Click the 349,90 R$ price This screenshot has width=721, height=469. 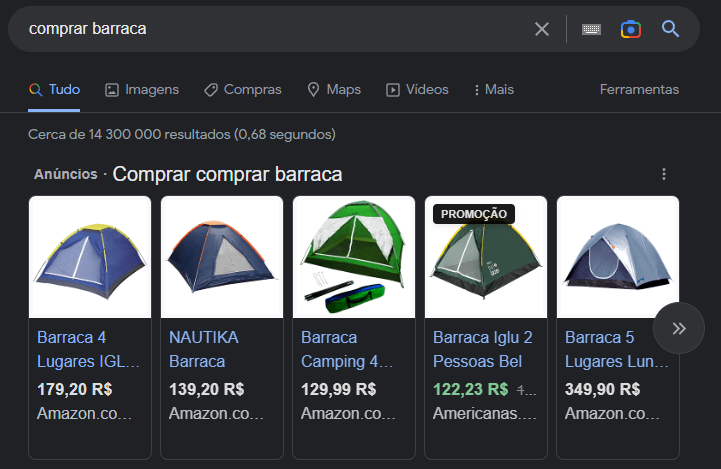click(x=602, y=389)
